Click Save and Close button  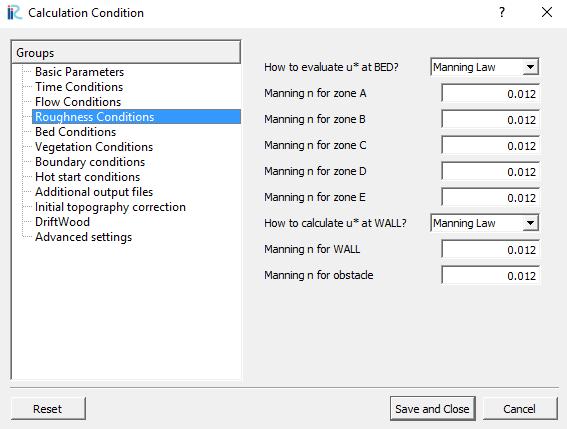tap(432, 409)
